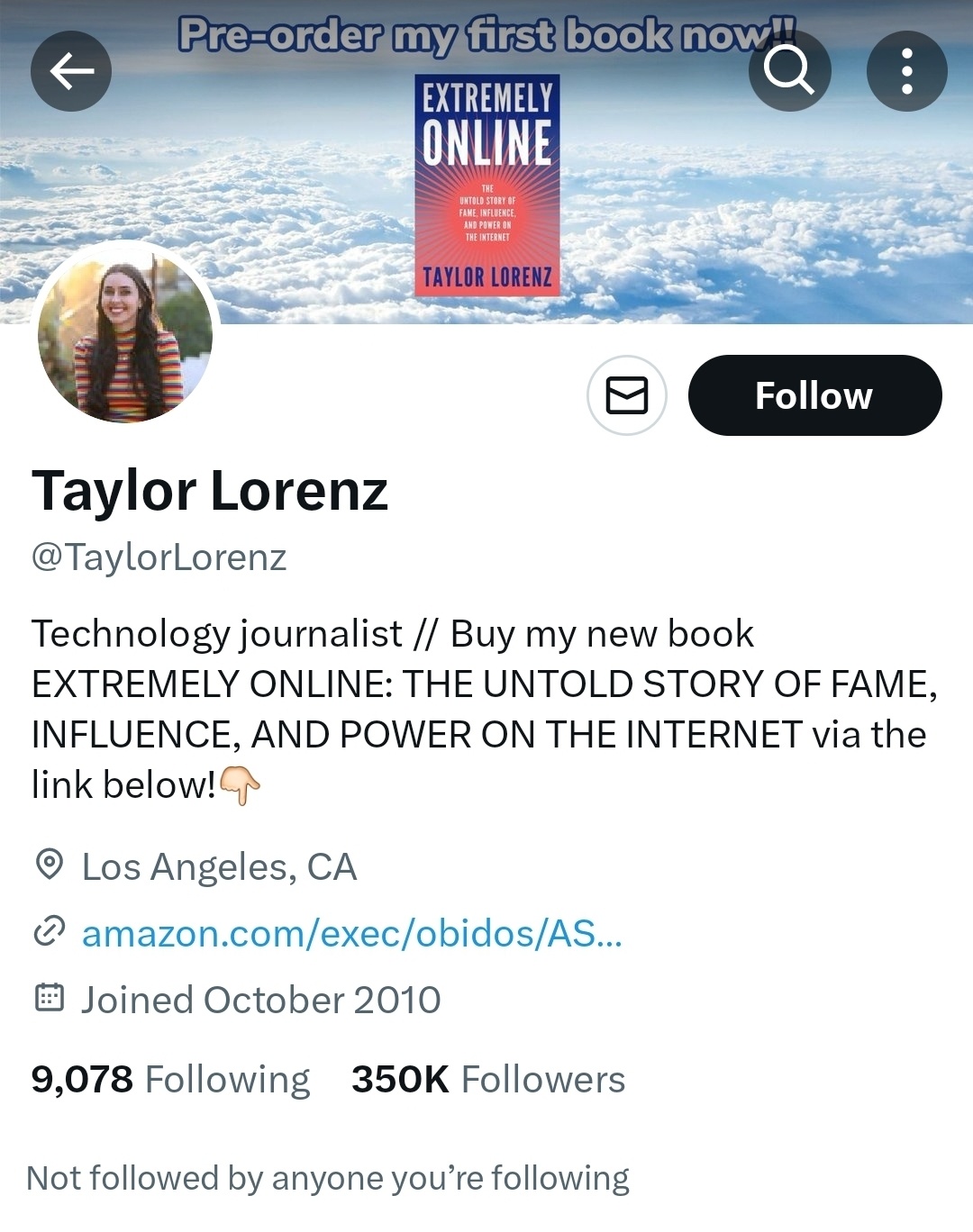
Task: Tap the link chain icon
Action: 49,932
